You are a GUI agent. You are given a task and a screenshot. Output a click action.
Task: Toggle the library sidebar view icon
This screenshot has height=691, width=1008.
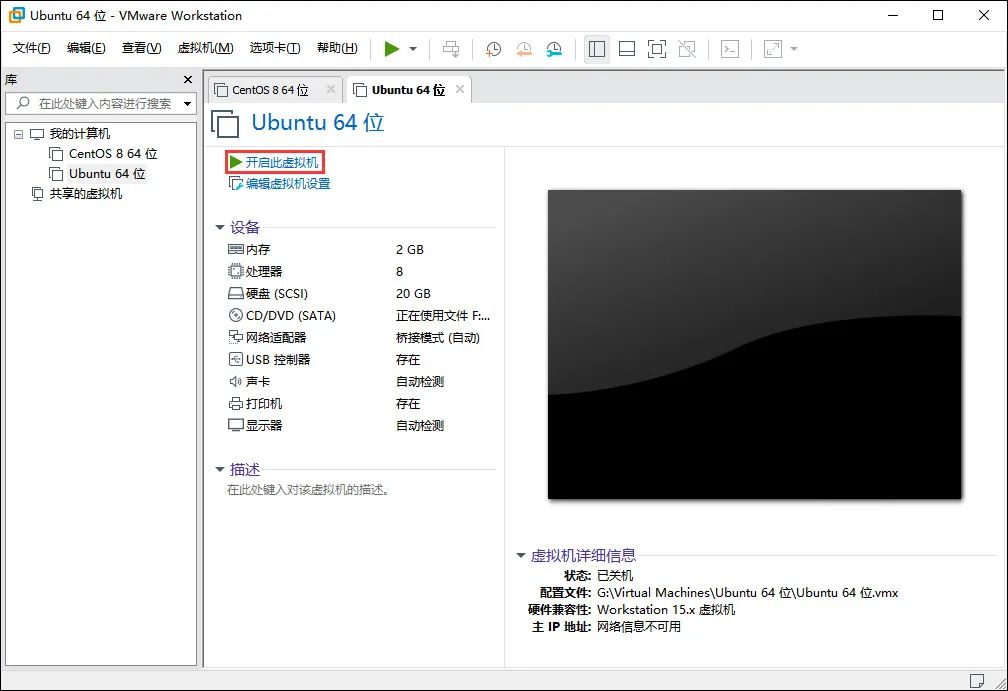point(597,49)
